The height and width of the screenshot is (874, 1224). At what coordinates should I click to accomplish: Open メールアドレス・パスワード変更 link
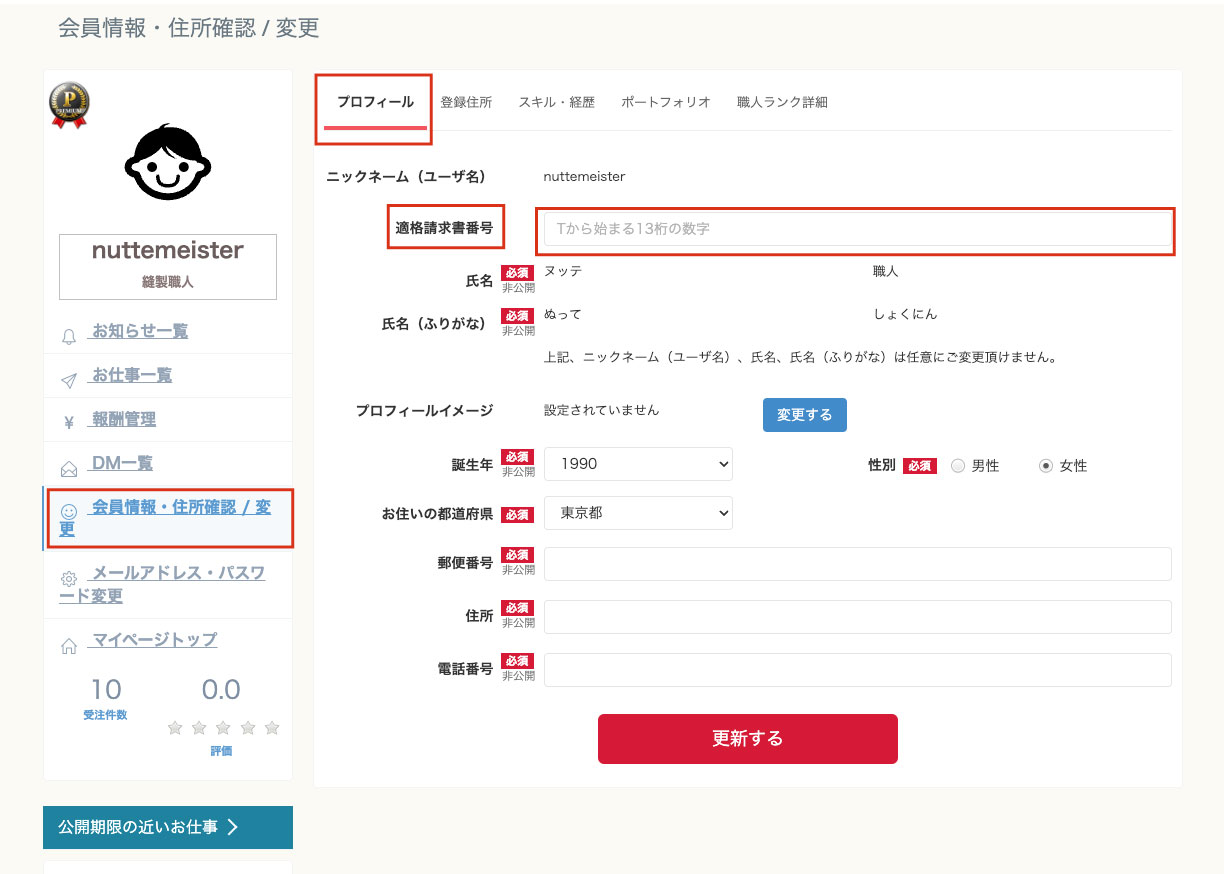point(162,584)
